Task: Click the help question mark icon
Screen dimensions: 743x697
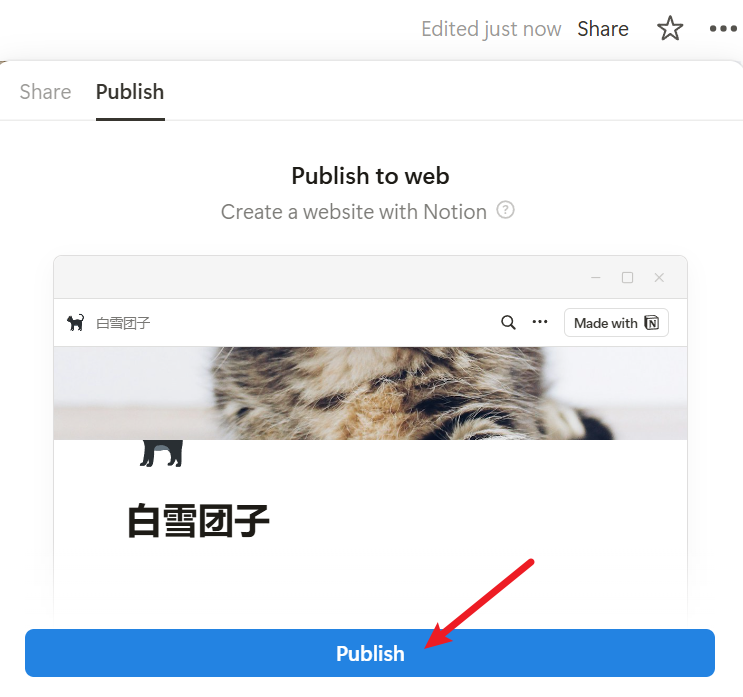Action: 505,210
